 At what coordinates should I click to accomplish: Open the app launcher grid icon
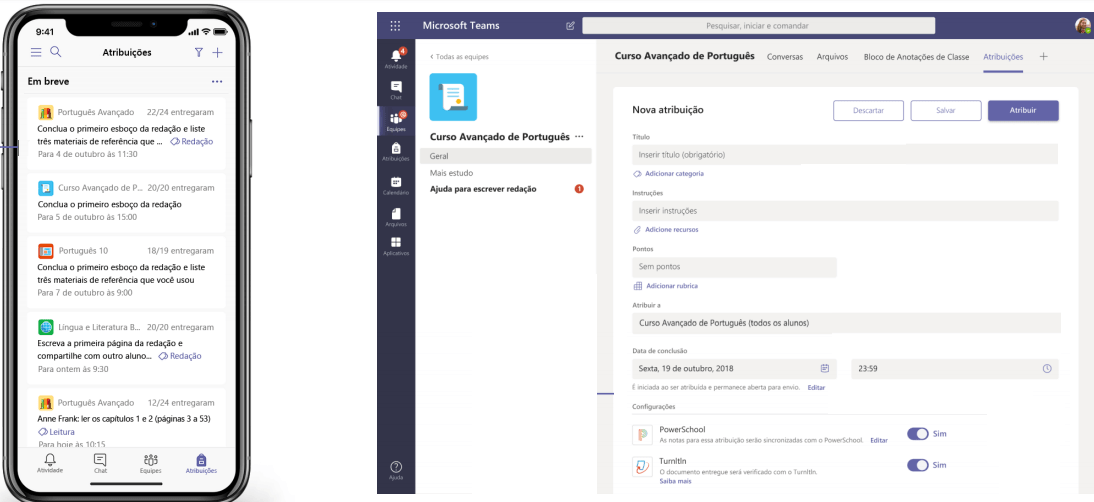(x=396, y=26)
